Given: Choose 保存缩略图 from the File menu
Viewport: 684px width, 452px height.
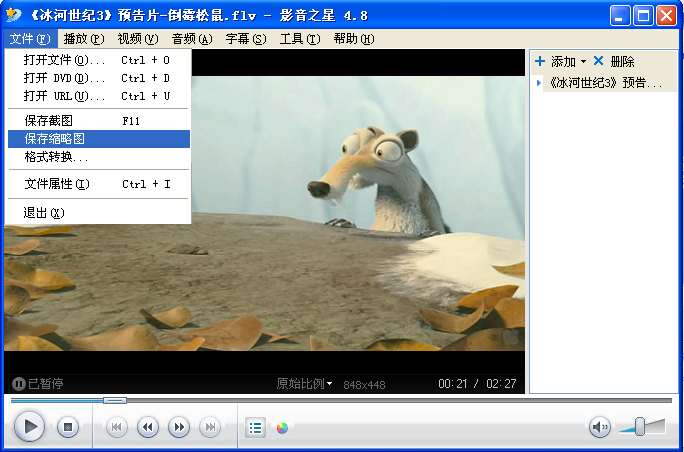Looking at the screenshot, I should 55,139.
